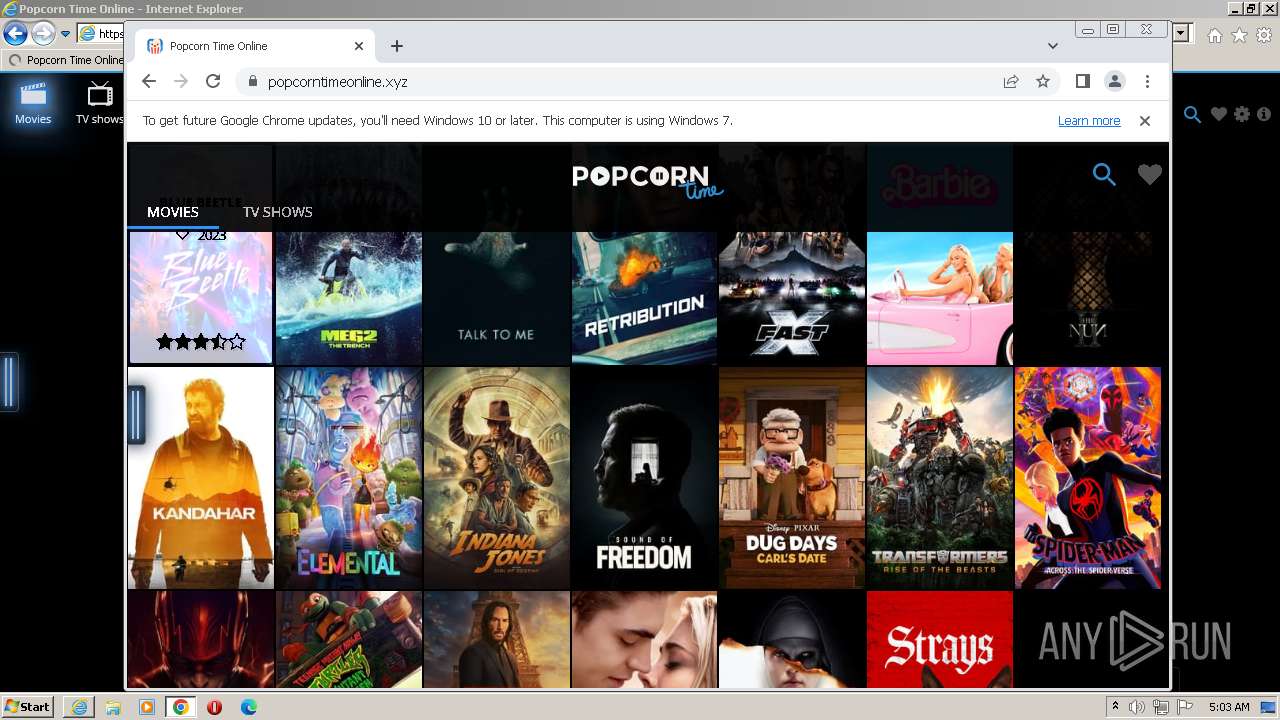Switch to the MOVIES tab
This screenshot has width=1280, height=720.
(173, 212)
